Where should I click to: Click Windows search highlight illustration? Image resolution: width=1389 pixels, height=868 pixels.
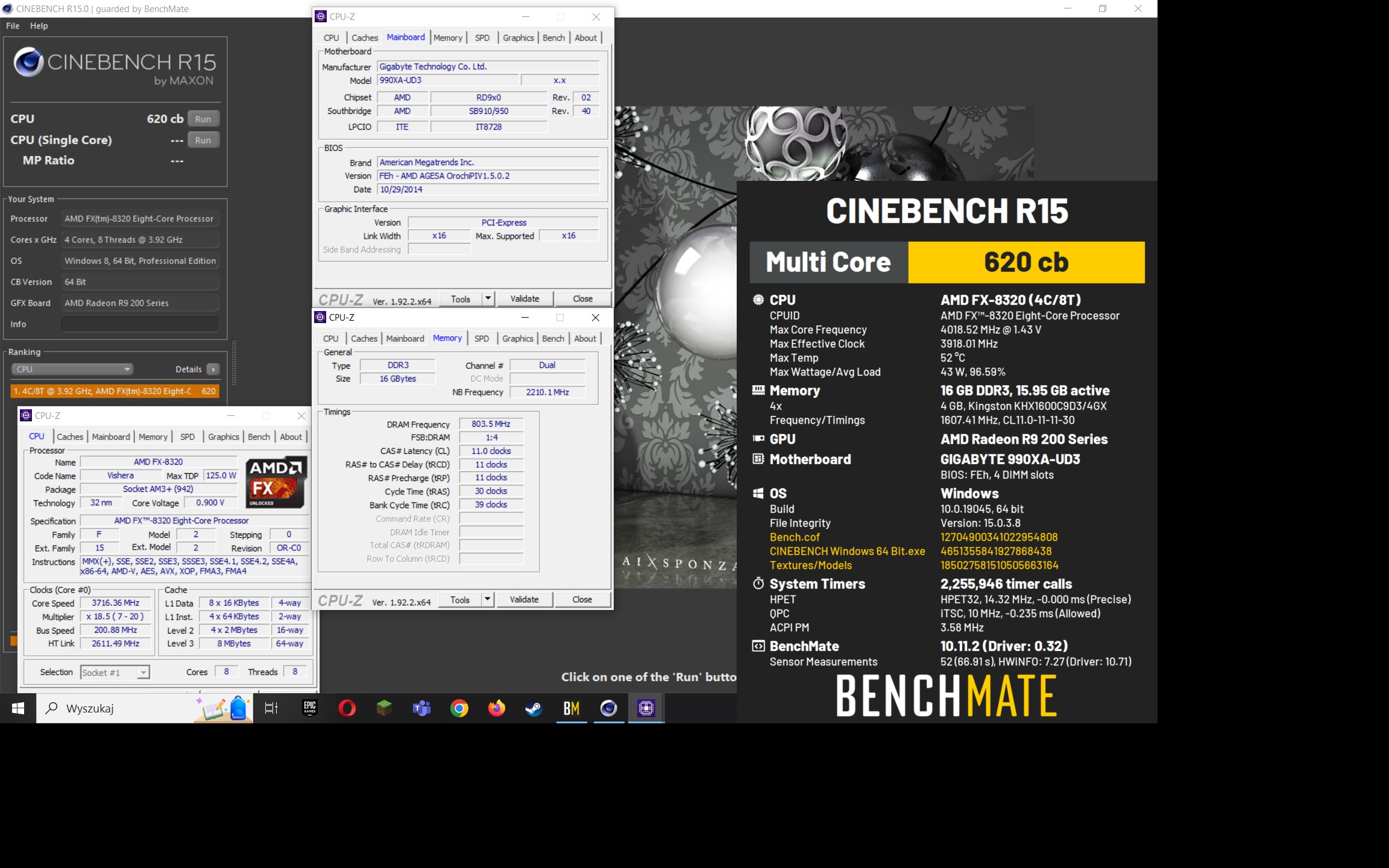click(x=222, y=708)
